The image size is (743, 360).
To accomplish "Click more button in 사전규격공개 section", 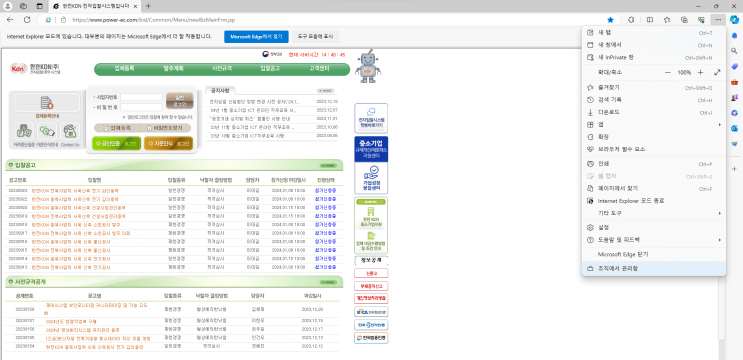I will [328, 282].
